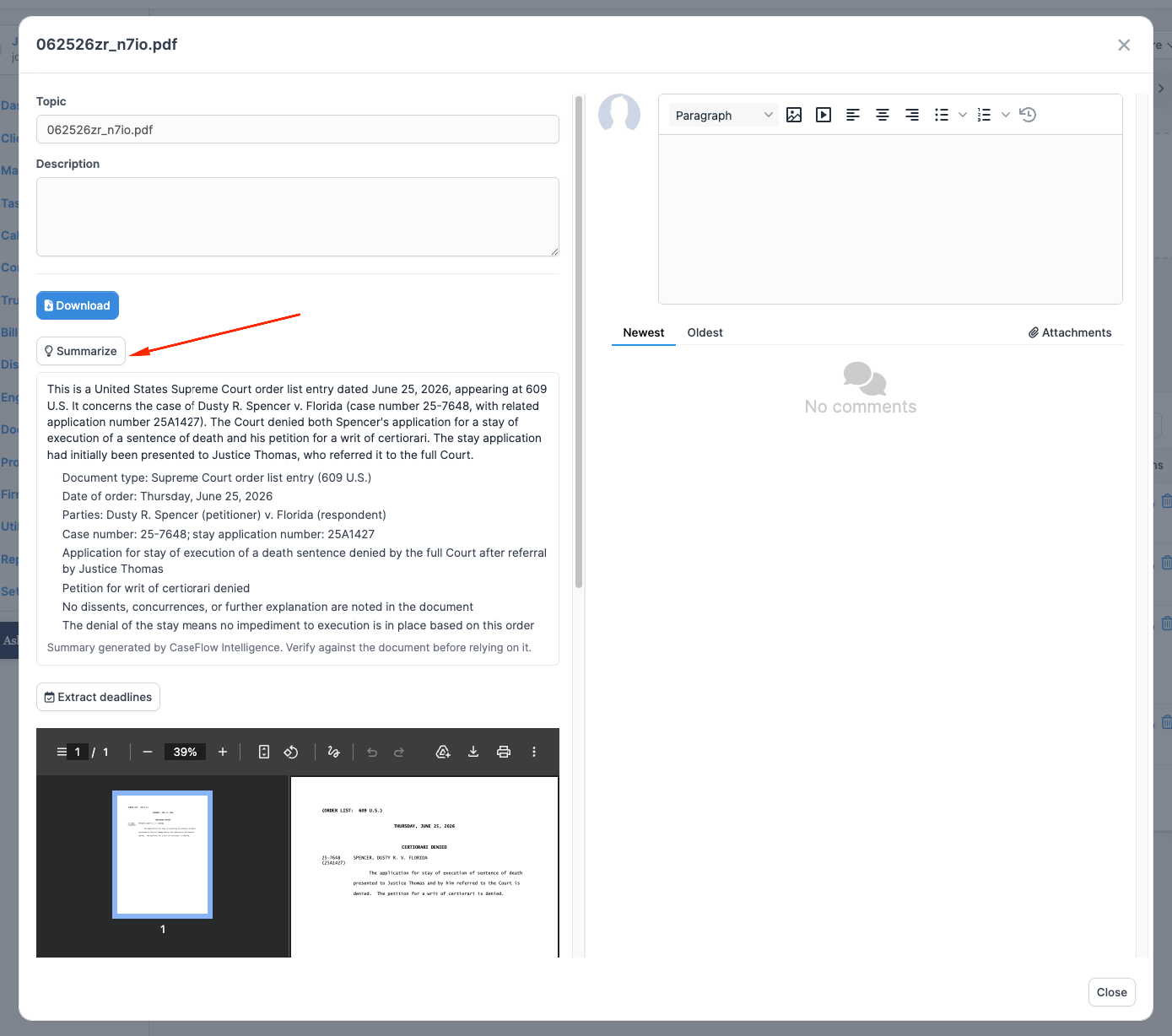This screenshot has height=1036, width=1172.
Task: Toggle the PDF draw annotation tool
Action: [x=333, y=752]
